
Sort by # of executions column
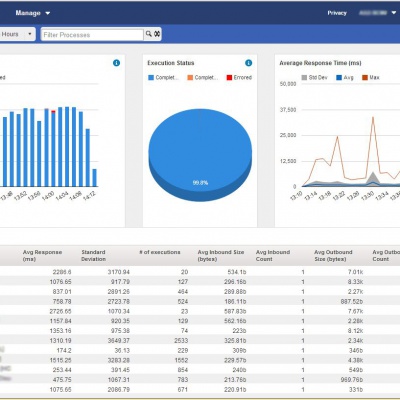160,252
